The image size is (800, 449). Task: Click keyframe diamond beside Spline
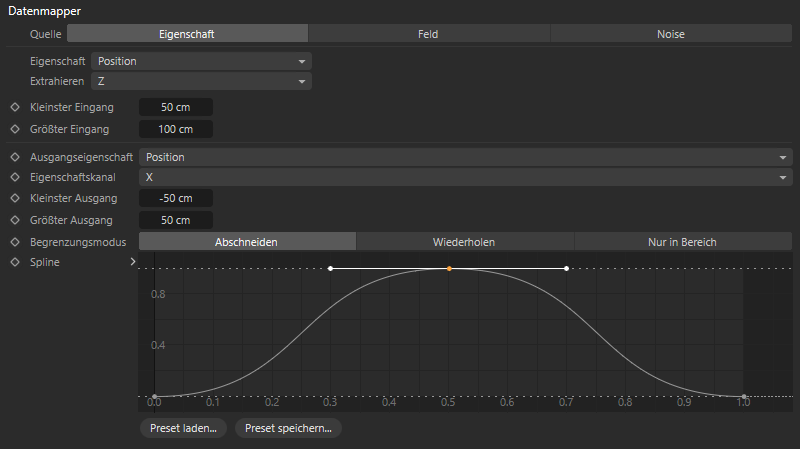coord(15,262)
